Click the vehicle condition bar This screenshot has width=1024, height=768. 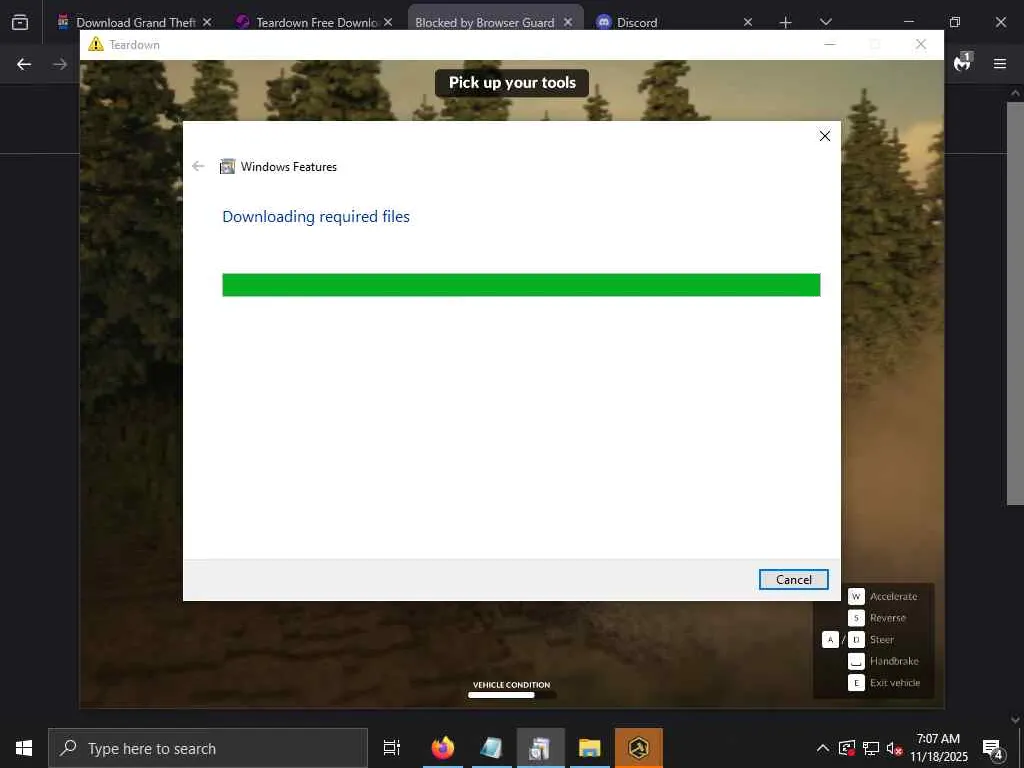[x=511, y=695]
